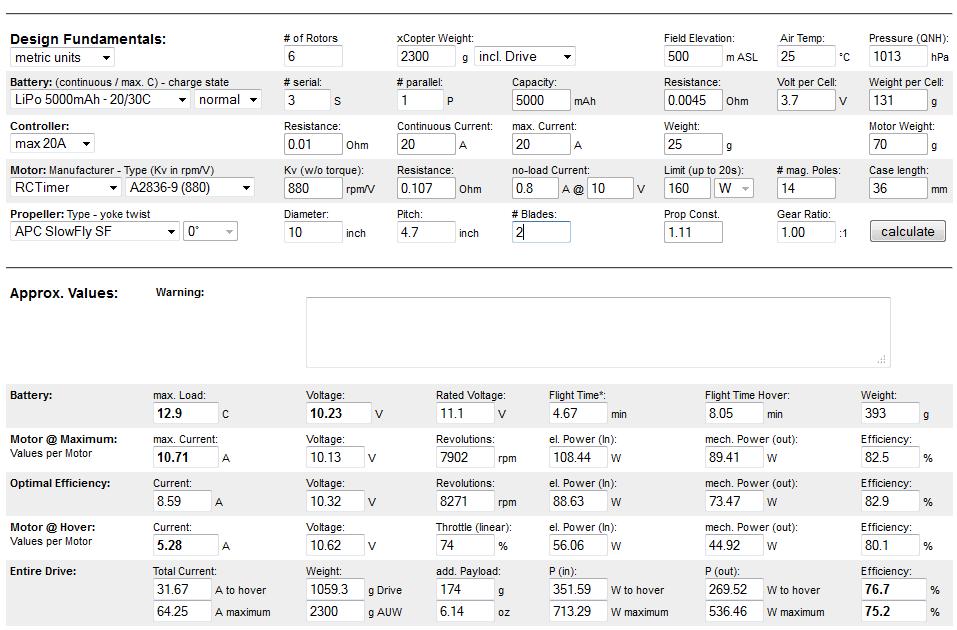Open the A2836-9 (880) motor type dropdown
The image size is (957, 630).
pyautogui.click(x=190, y=187)
